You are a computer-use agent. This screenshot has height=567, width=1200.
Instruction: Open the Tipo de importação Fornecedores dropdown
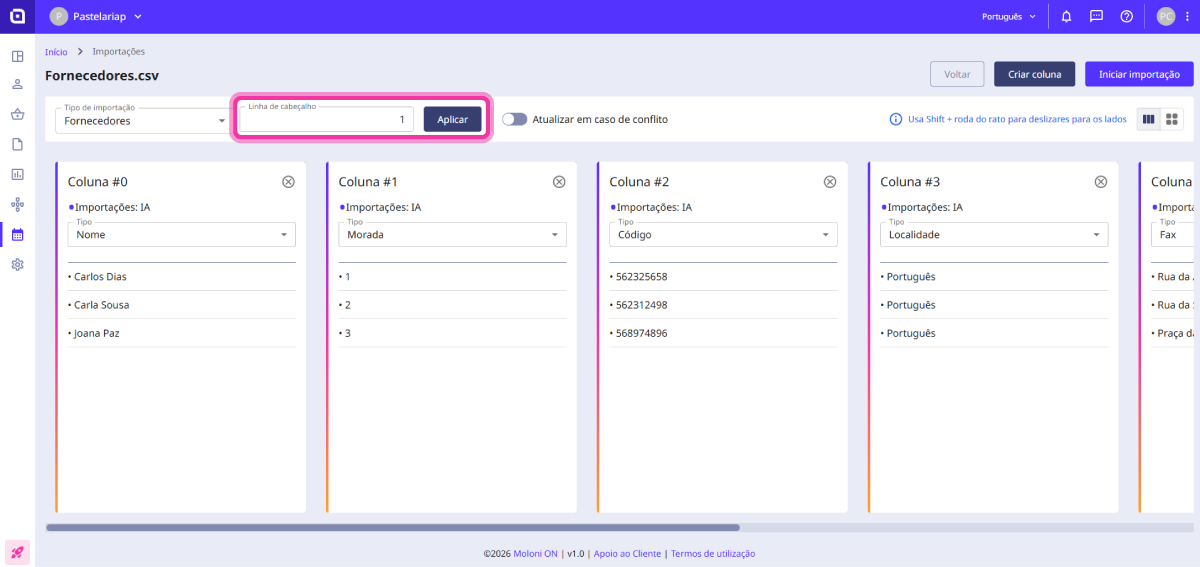click(x=142, y=121)
